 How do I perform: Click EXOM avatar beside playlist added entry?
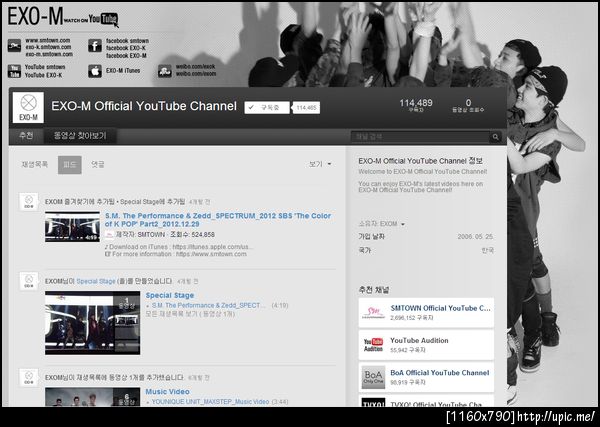point(29,378)
